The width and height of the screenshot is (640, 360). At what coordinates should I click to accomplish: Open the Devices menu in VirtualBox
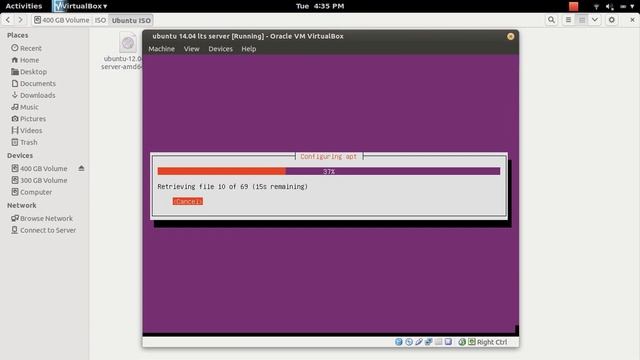[220, 49]
